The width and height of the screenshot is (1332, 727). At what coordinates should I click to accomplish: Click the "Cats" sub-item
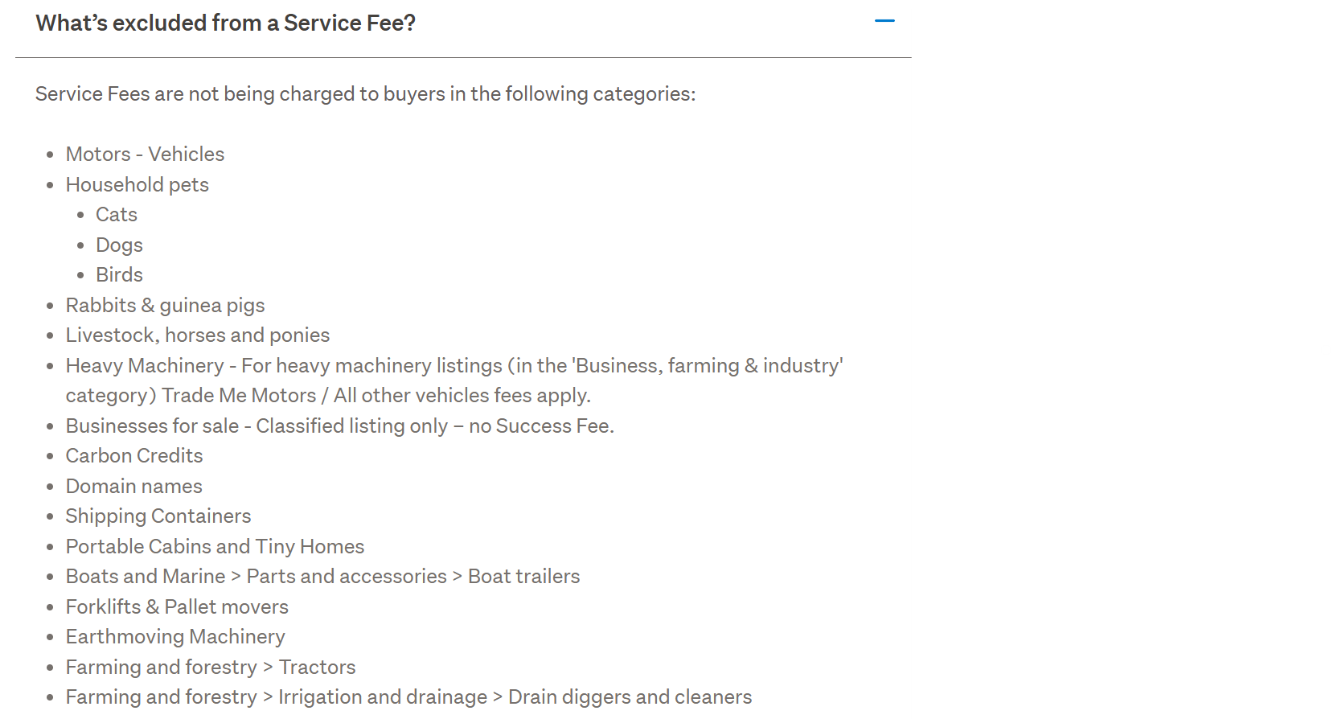point(116,214)
